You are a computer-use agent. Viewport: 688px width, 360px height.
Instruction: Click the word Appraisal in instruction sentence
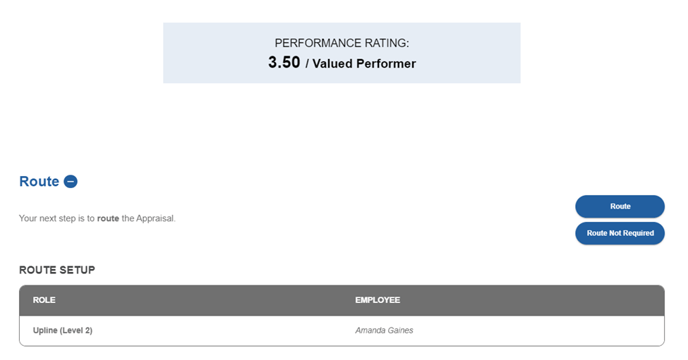[155, 219]
